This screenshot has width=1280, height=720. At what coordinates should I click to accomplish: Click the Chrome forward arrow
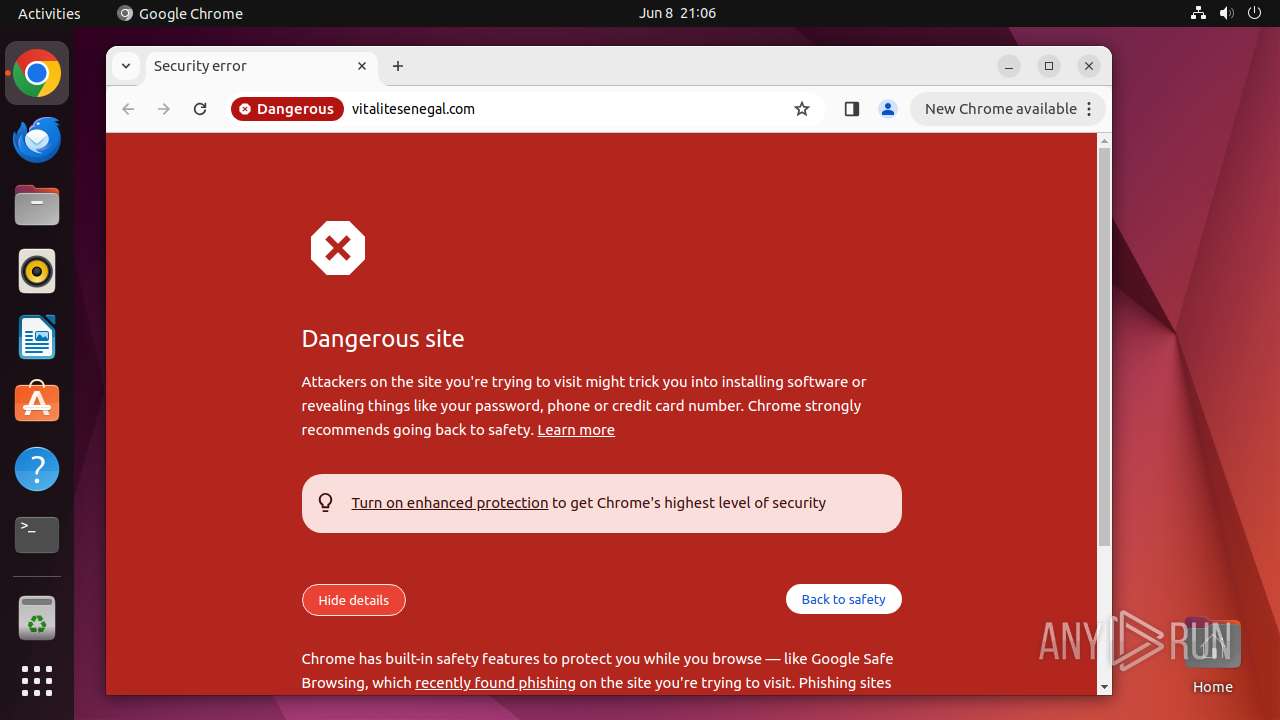click(164, 109)
